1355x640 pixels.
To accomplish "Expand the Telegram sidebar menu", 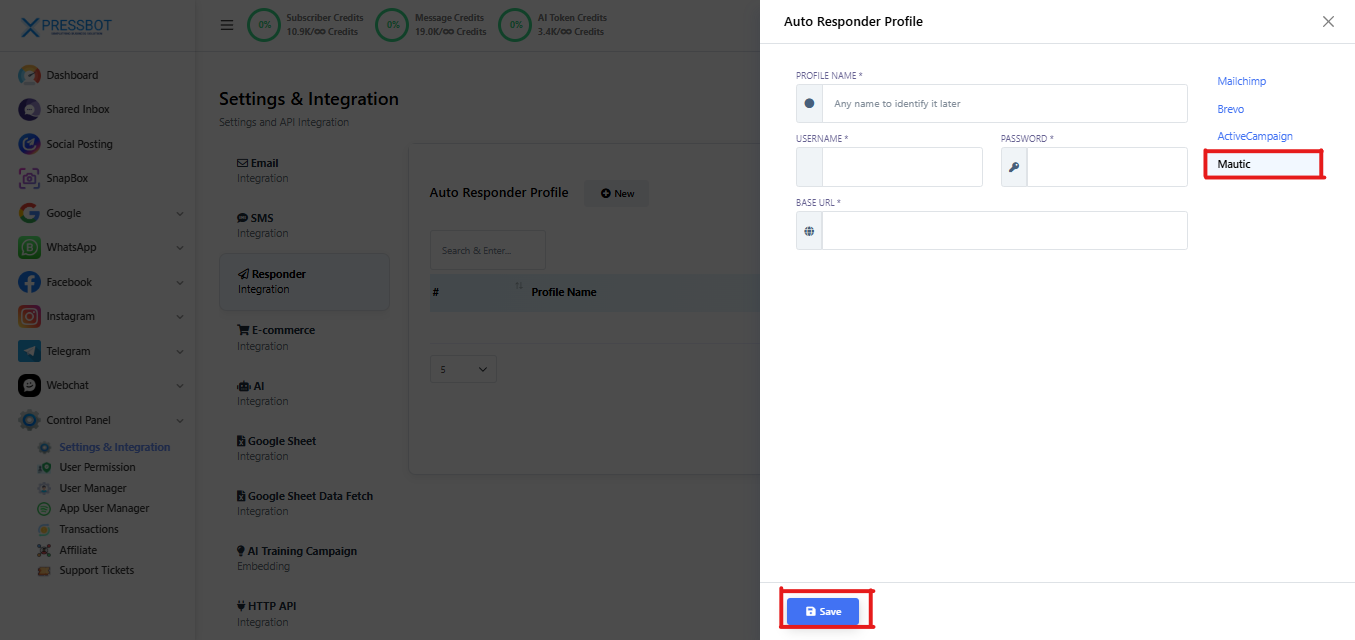I will pyautogui.click(x=180, y=351).
